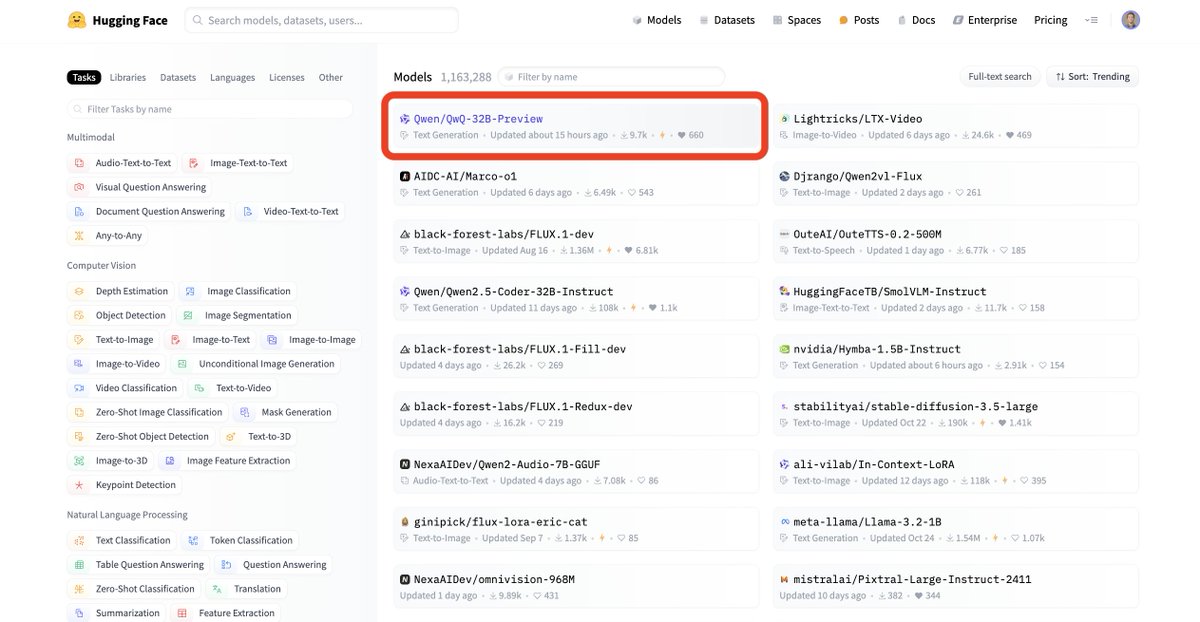Click the Image Classification task icon
This screenshot has width=1200, height=622.
click(191, 292)
